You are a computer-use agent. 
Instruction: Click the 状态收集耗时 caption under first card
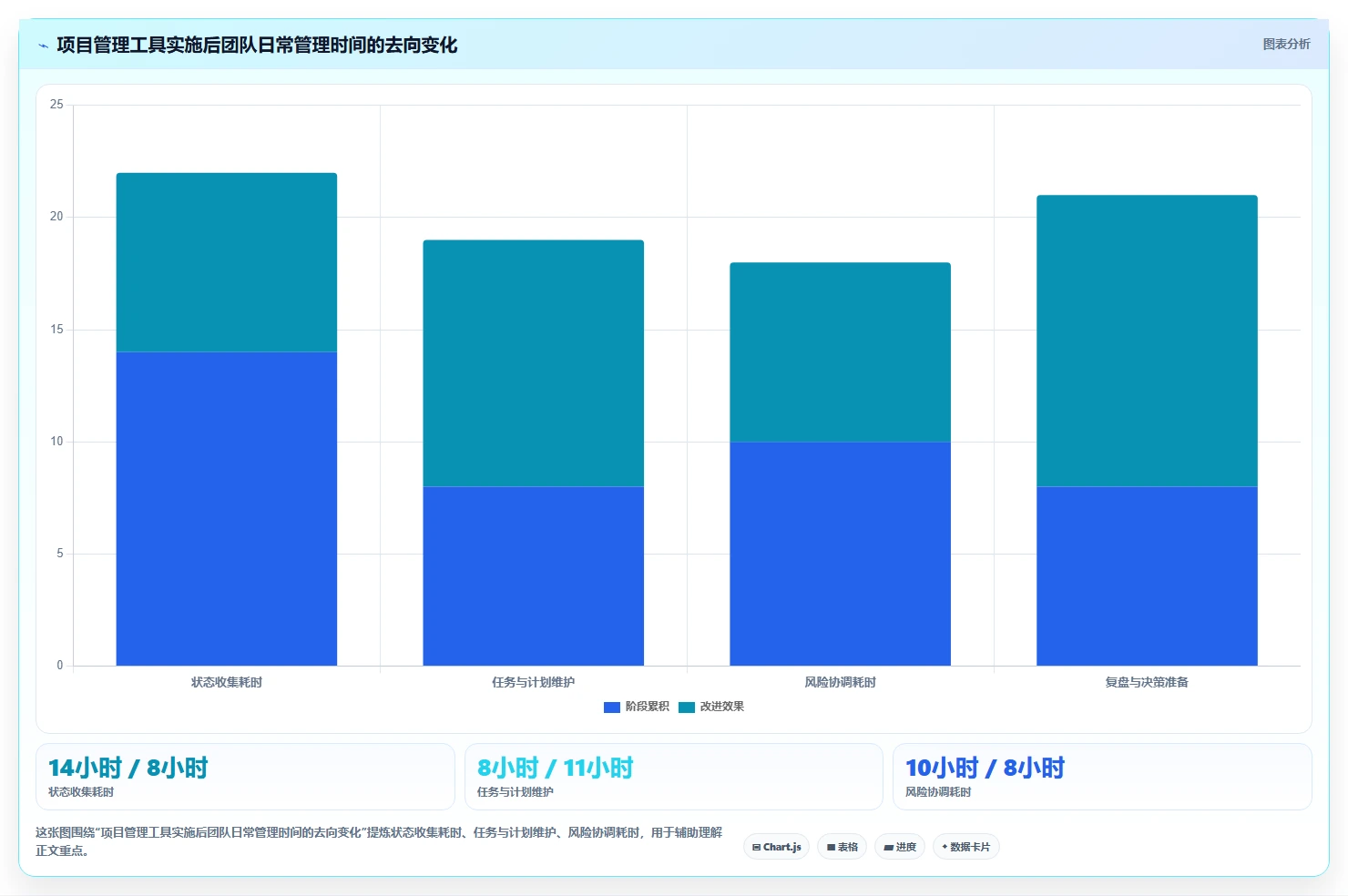pos(81,792)
